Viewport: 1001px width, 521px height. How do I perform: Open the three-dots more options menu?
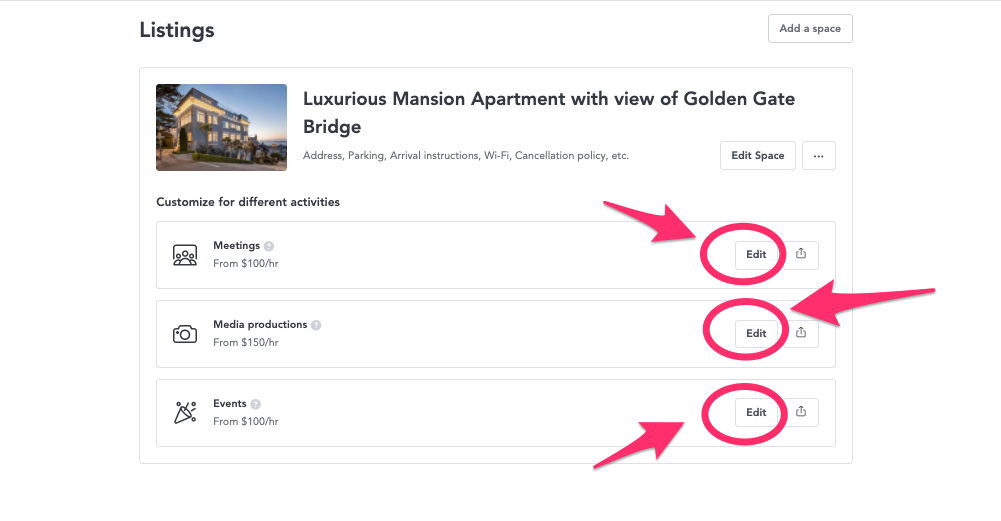818,155
